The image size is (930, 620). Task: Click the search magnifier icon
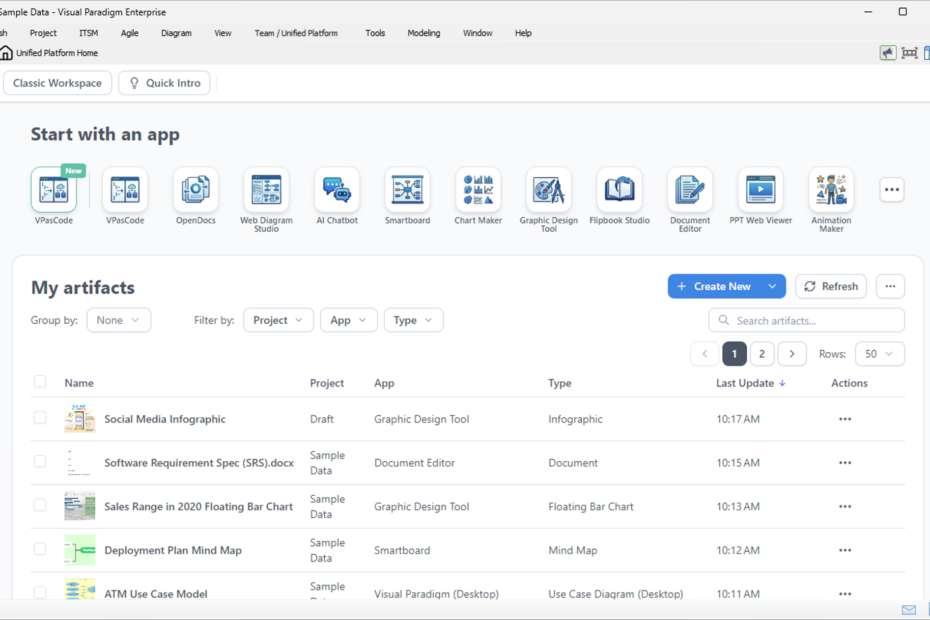pyautogui.click(x=724, y=320)
